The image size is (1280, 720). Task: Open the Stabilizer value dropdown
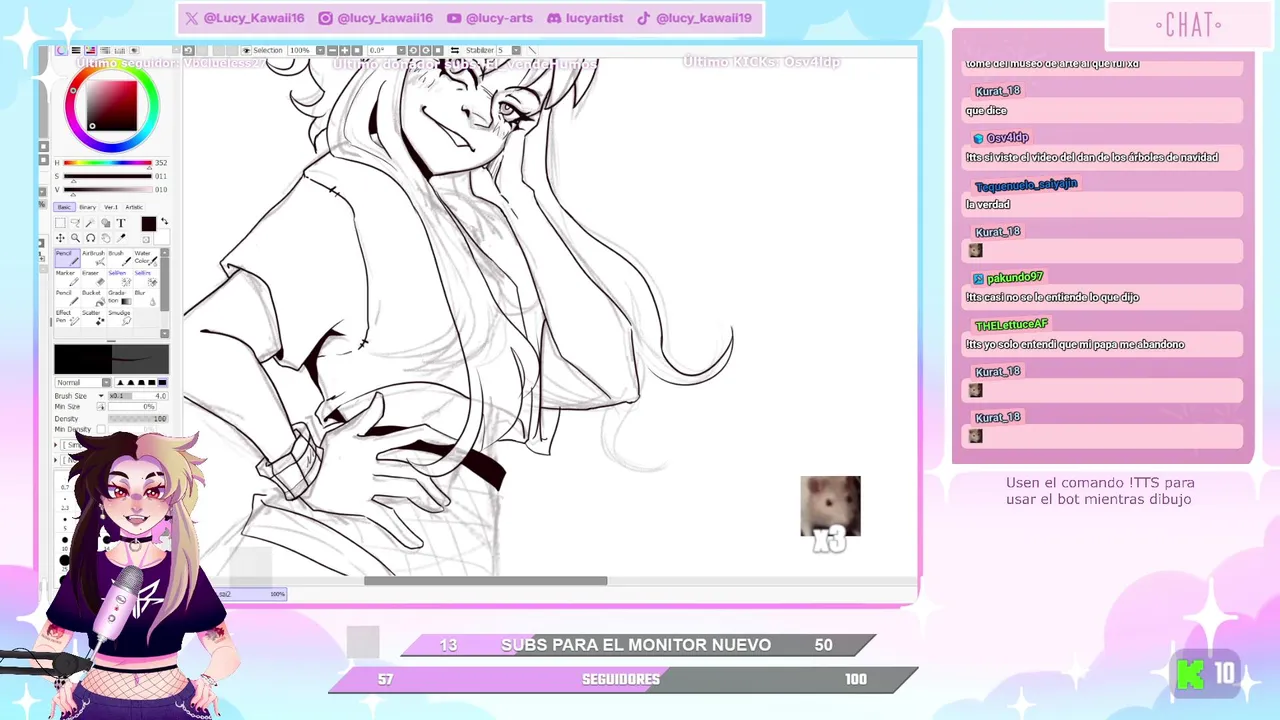516,50
